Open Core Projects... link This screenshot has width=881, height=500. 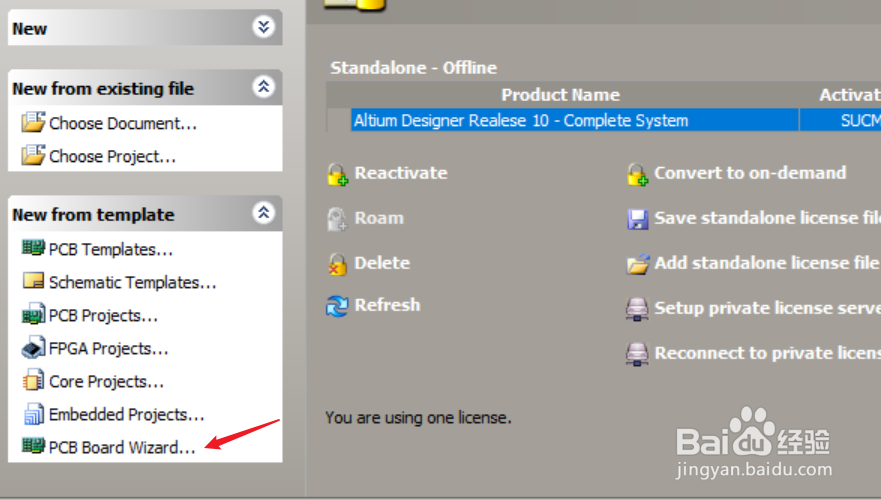pyautogui.click(x=106, y=381)
